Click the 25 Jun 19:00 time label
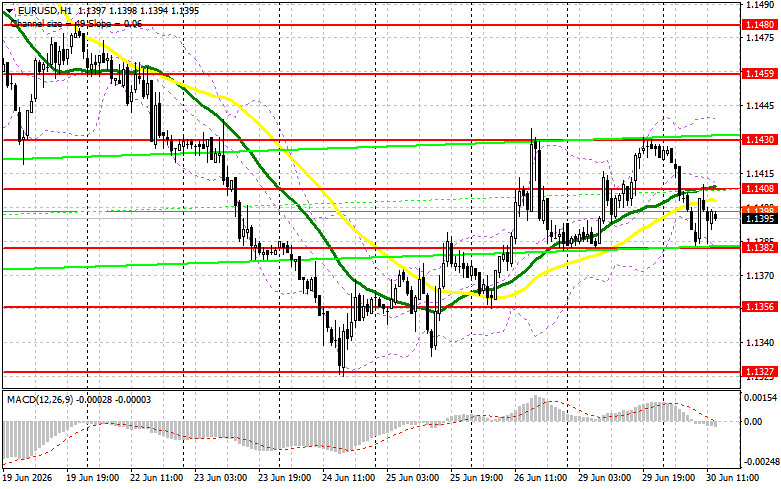 (477, 478)
